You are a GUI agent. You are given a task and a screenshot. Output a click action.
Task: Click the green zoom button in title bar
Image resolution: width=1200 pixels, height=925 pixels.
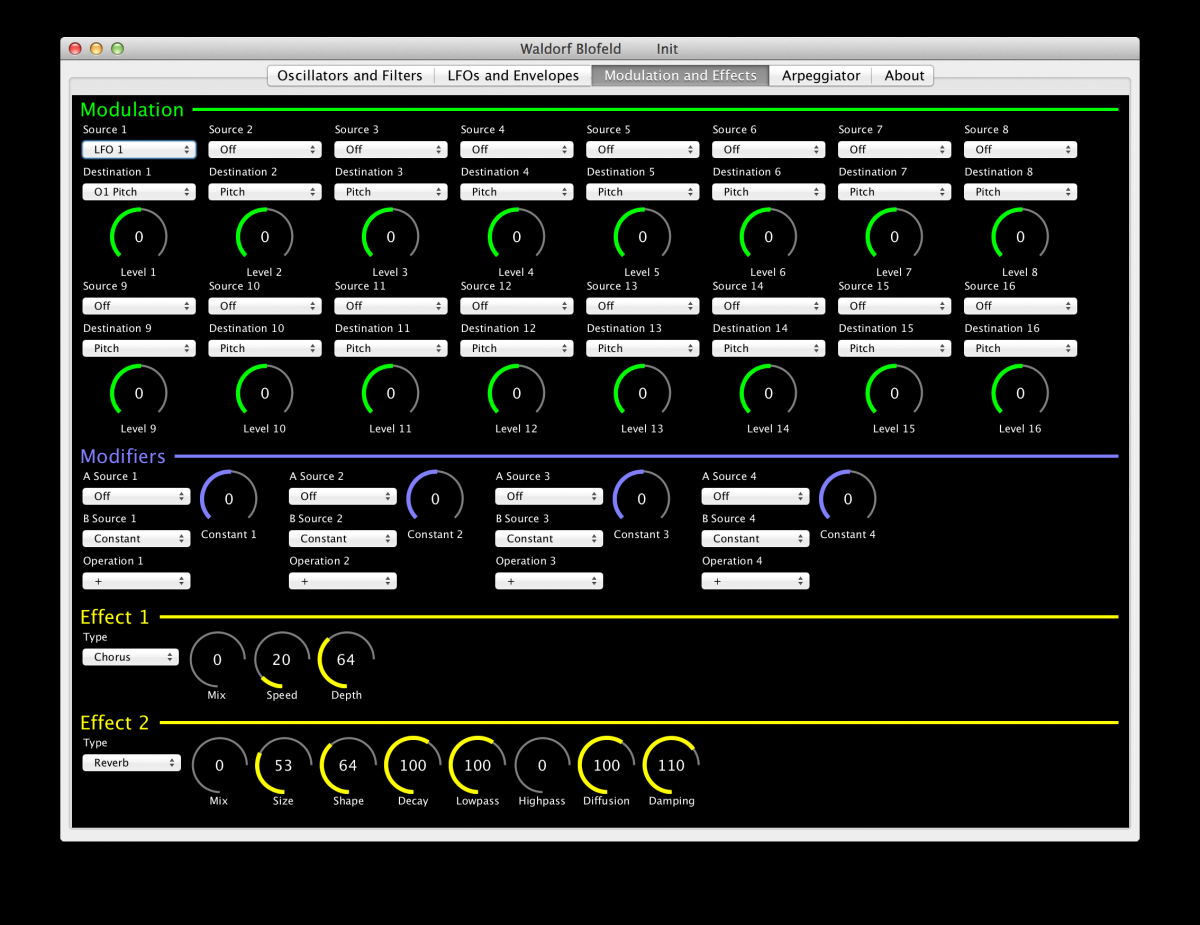click(x=117, y=48)
